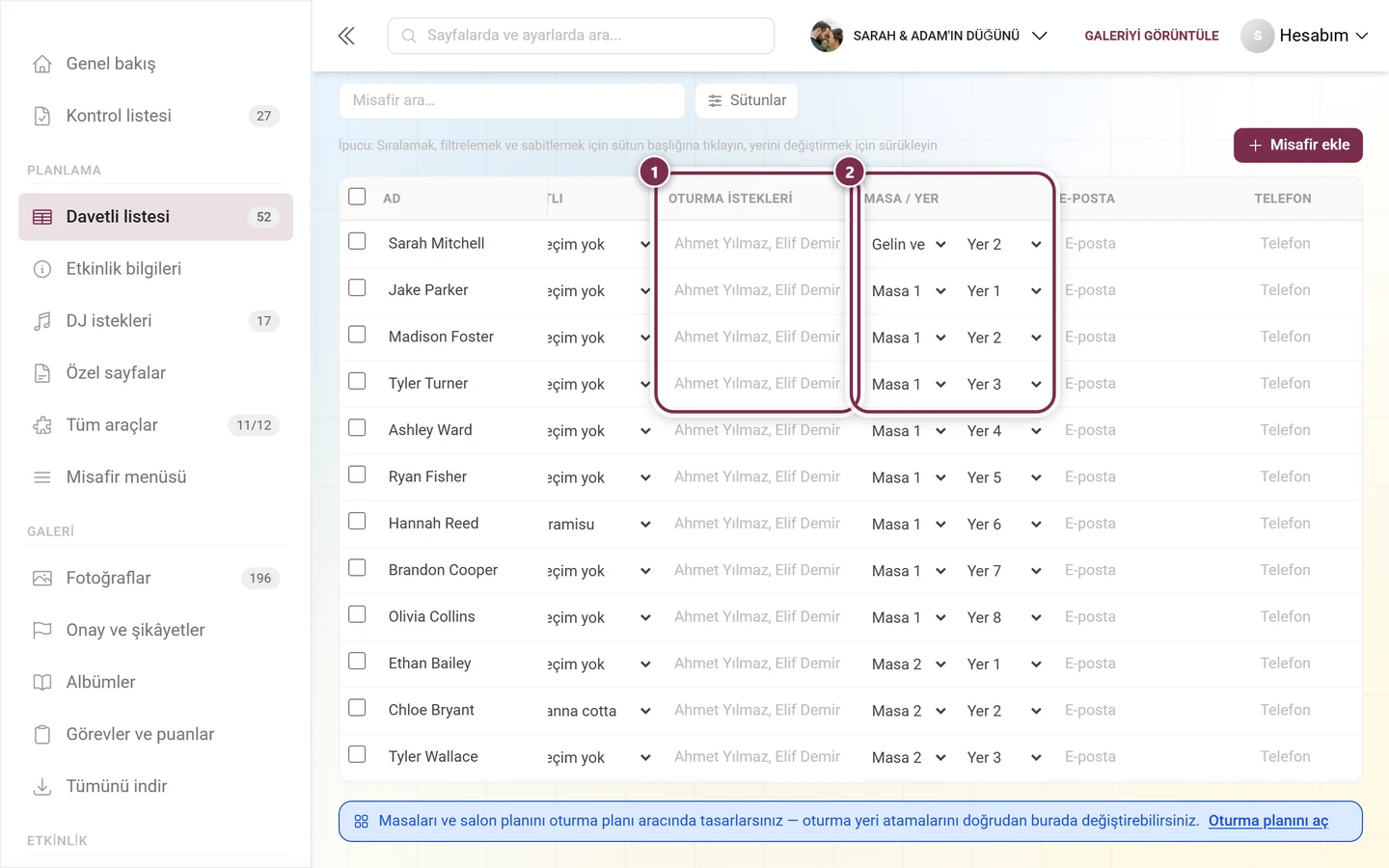This screenshot has height=868, width=1389.
Task: Collapse sidebar with double chevron icon
Action: [346, 36]
